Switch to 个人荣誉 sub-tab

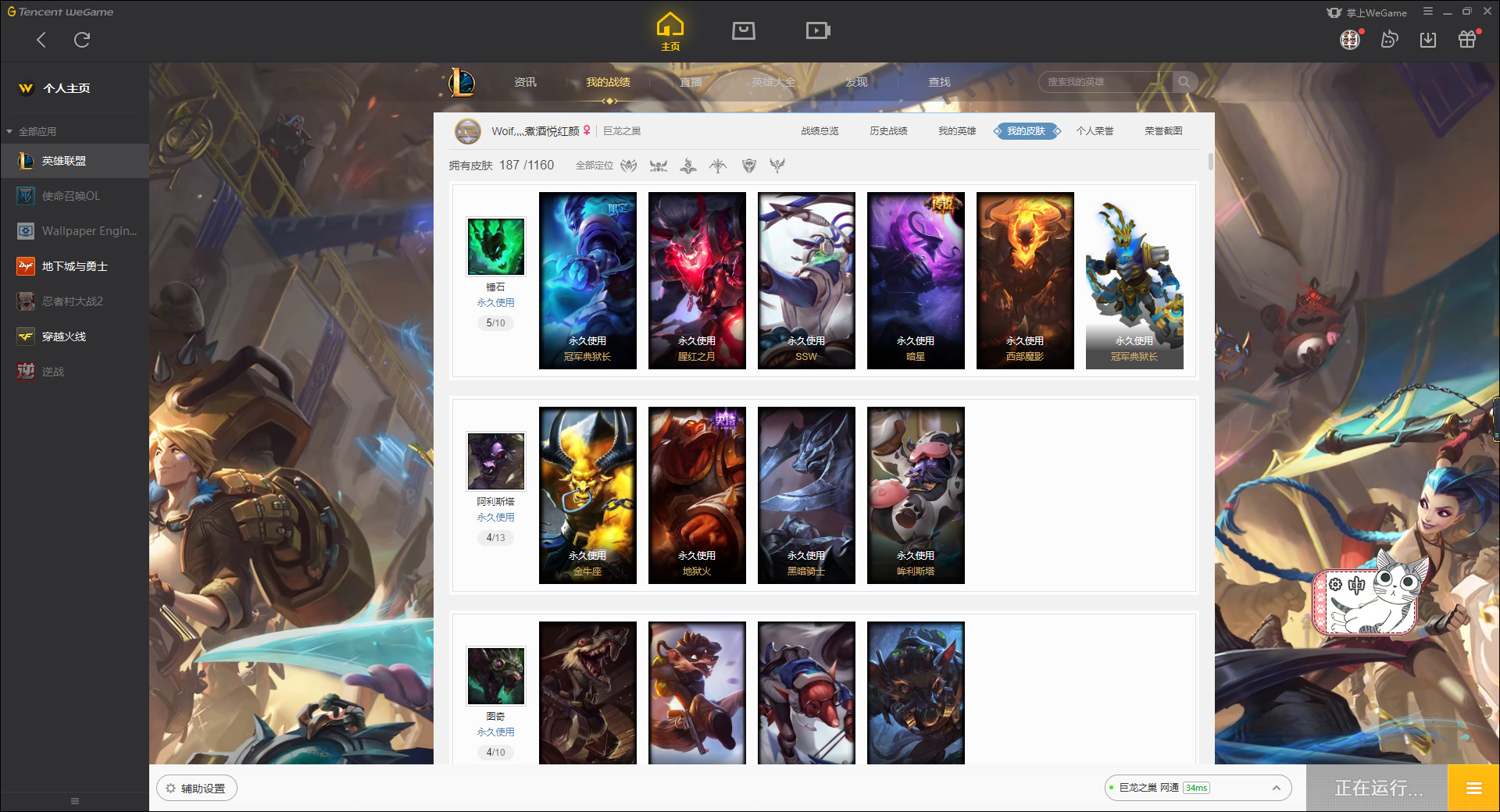(1095, 131)
